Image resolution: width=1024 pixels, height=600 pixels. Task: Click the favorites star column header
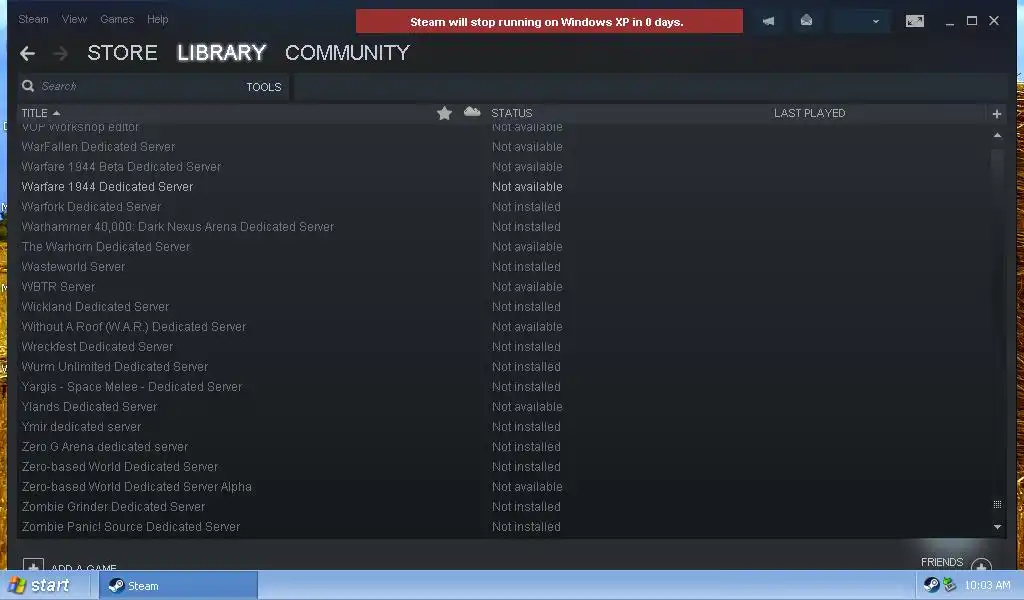444,114
